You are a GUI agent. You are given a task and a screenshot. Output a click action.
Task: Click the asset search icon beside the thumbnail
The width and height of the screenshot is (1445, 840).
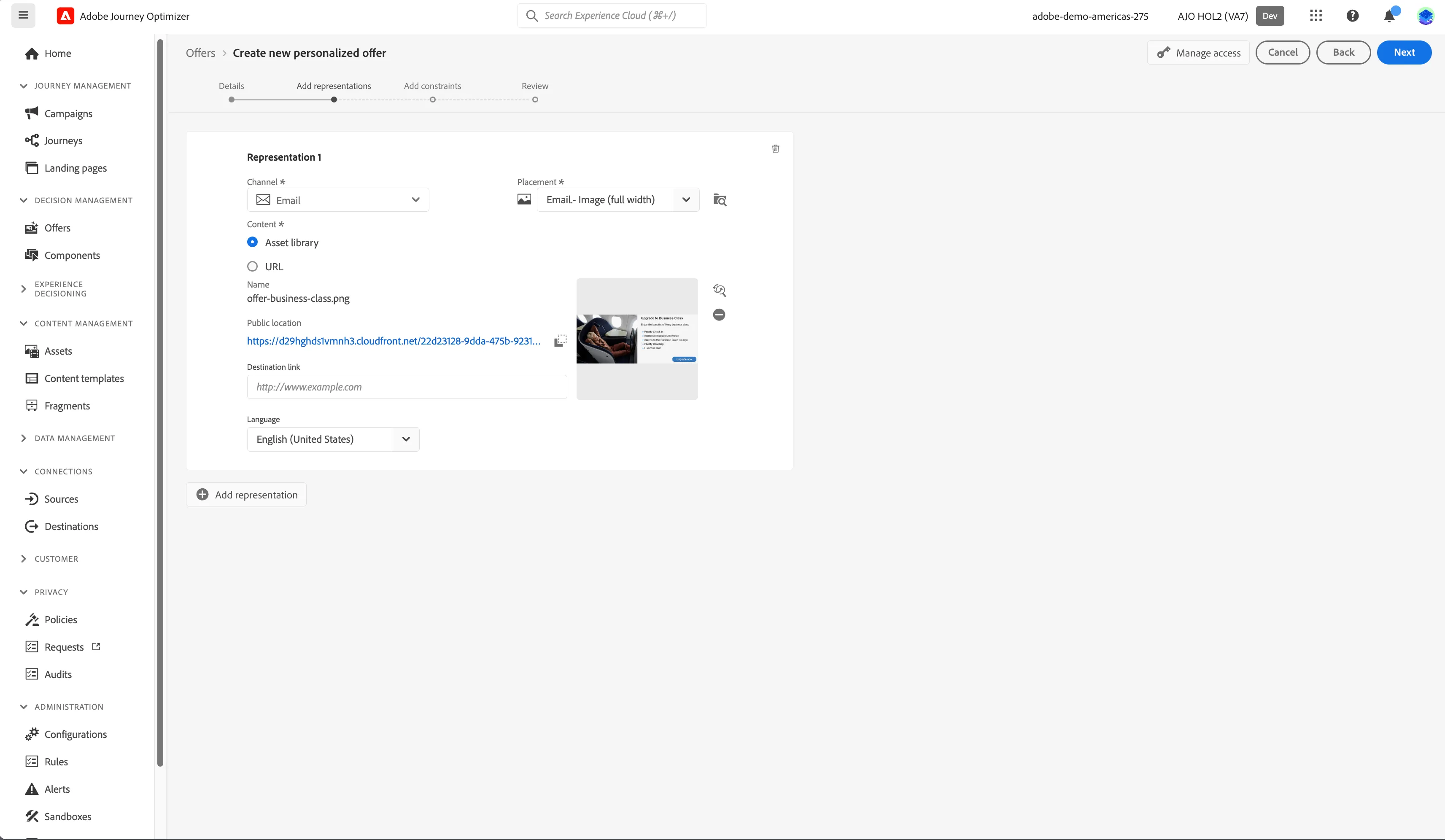[720, 291]
